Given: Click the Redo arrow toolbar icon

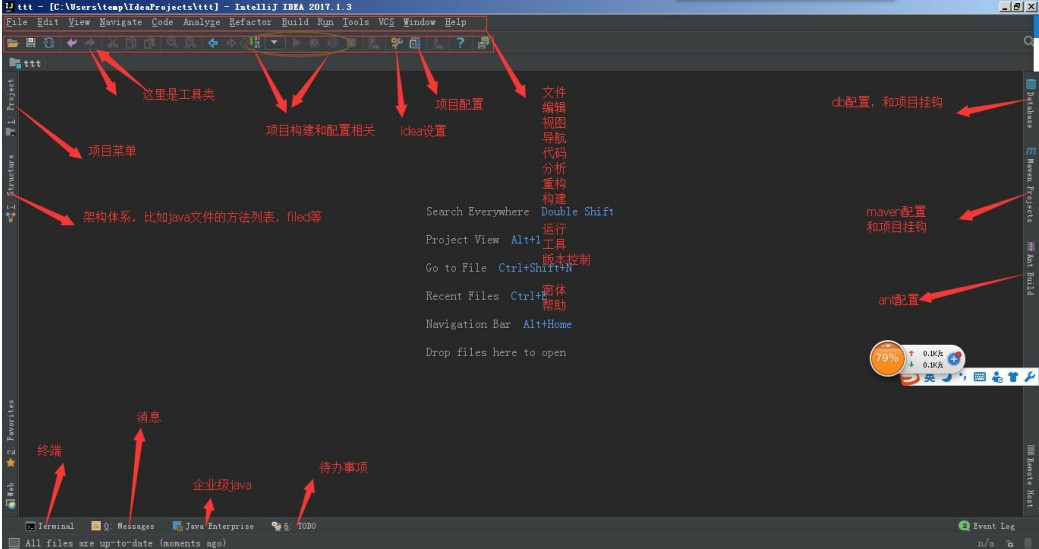Looking at the screenshot, I should point(90,43).
